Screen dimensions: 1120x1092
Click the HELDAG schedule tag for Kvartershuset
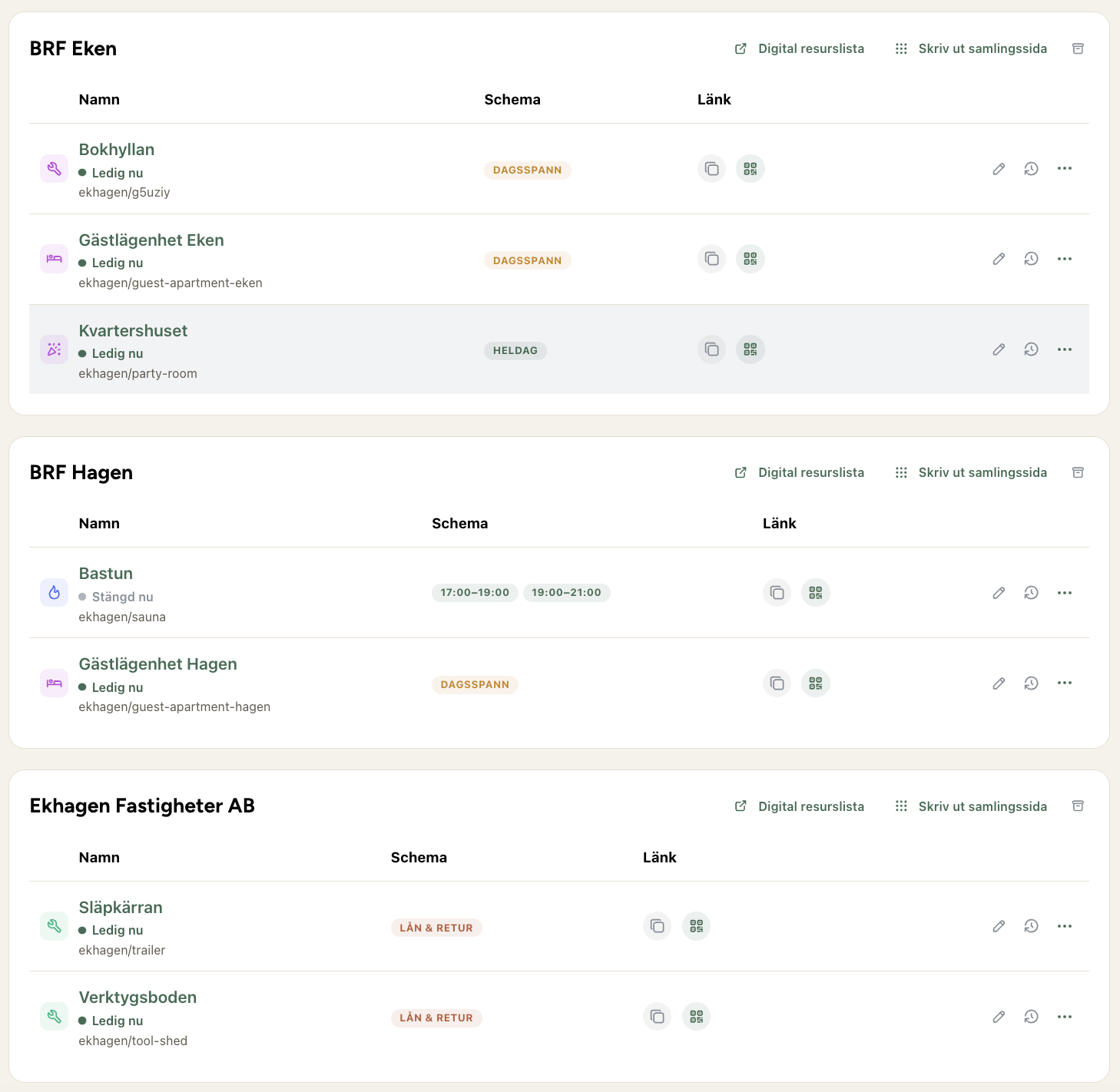[515, 351]
